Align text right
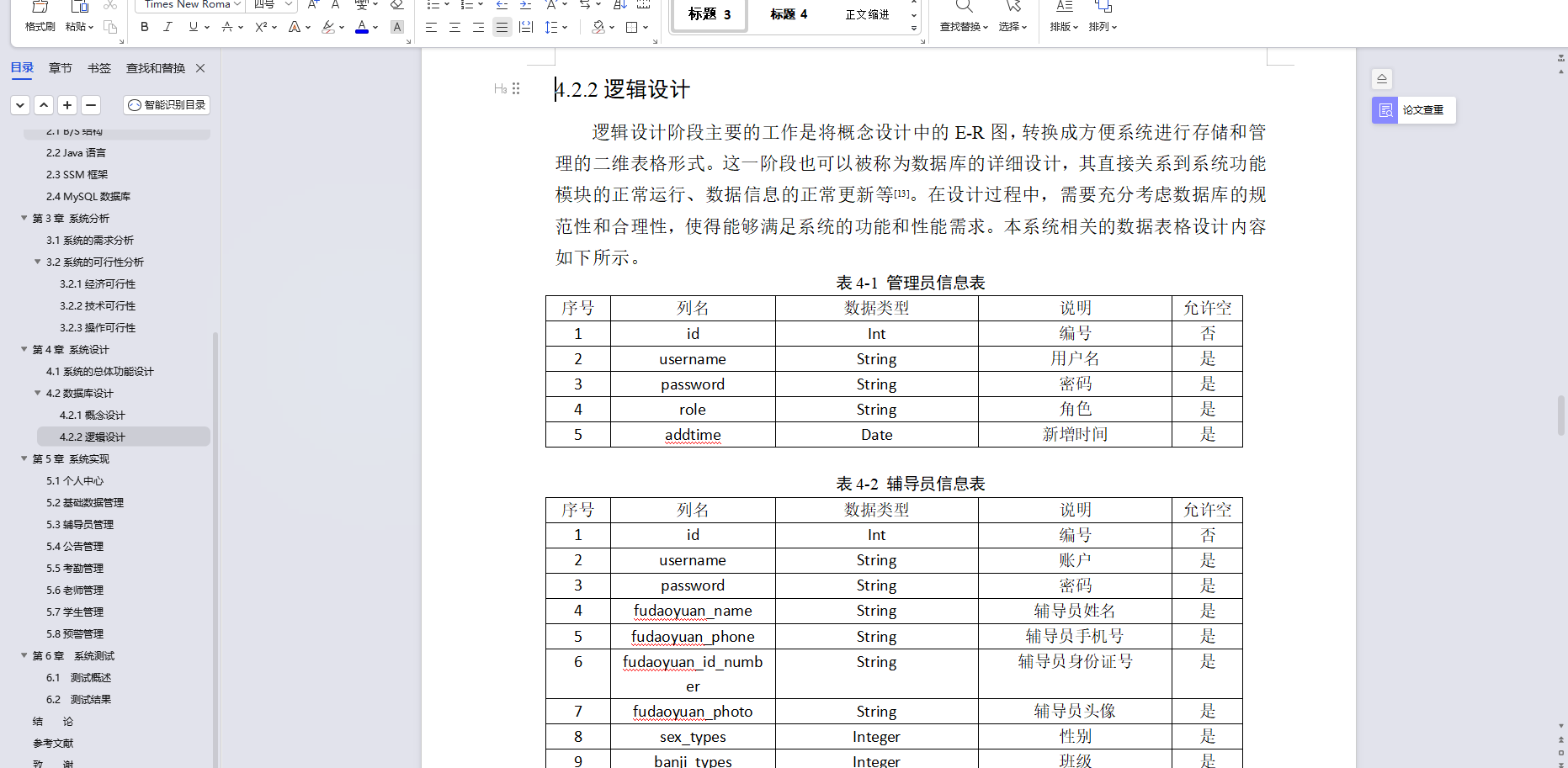The height and width of the screenshot is (768, 1568). pos(478,27)
